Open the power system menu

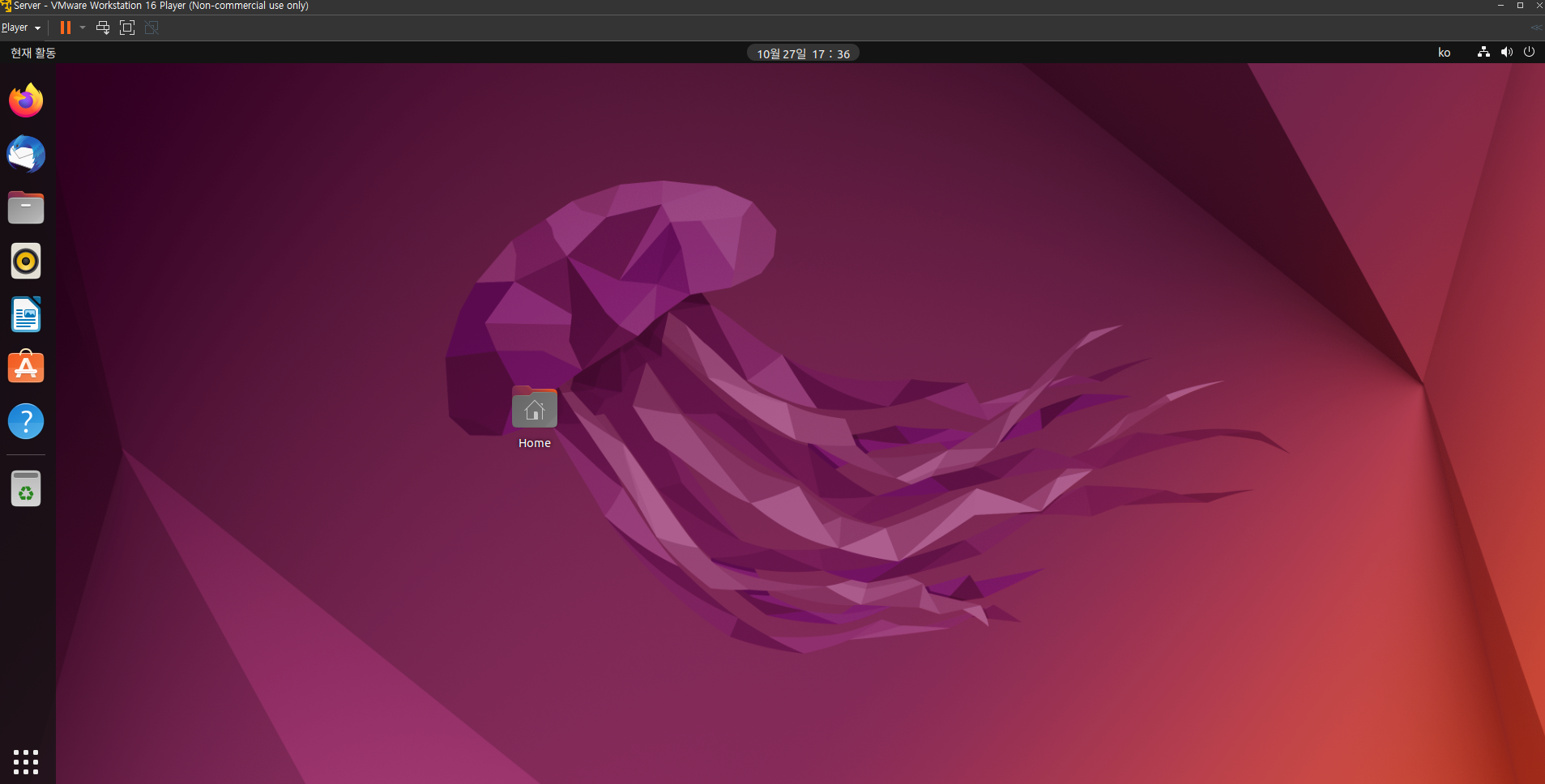[x=1529, y=52]
